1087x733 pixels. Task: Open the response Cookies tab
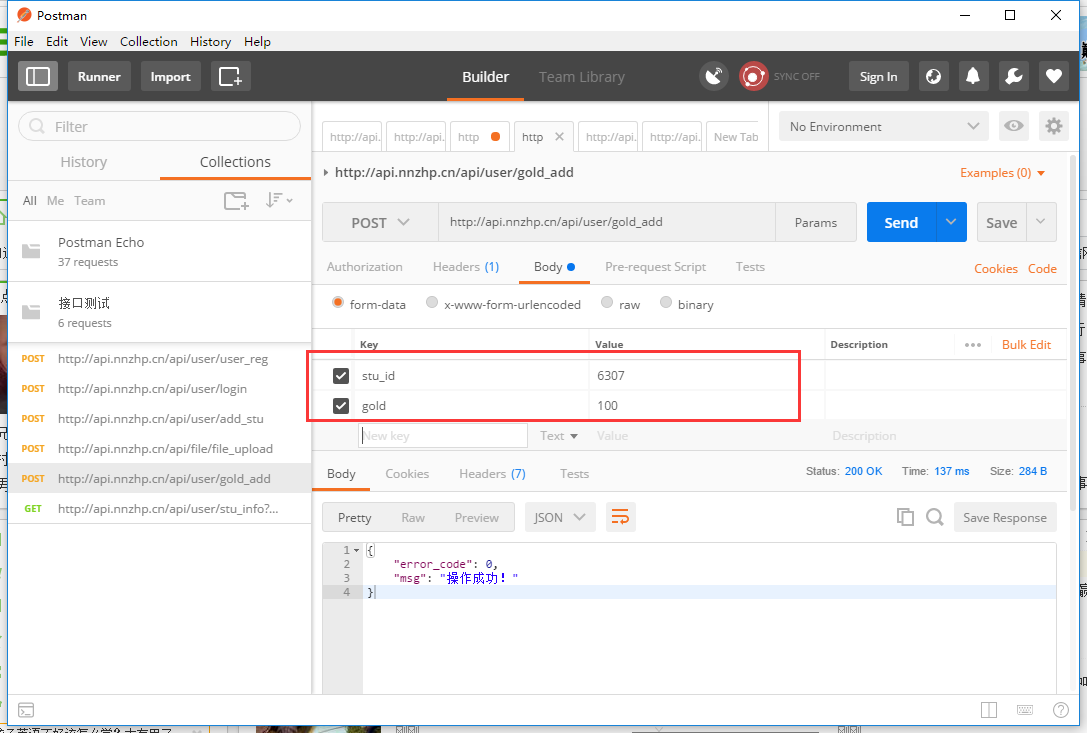(x=407, y=474)
